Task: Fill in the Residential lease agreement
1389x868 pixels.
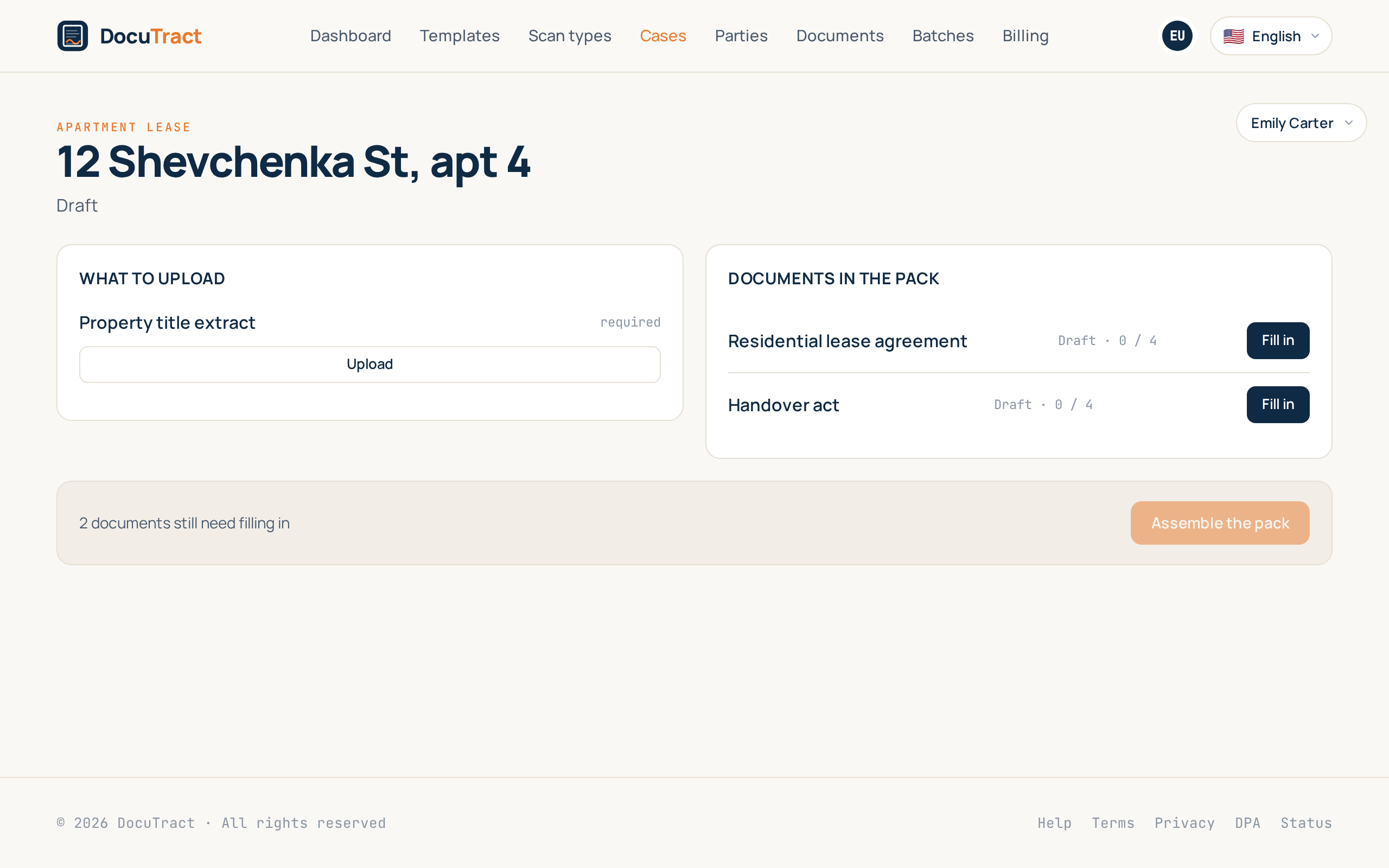Action: point(1278,341)
